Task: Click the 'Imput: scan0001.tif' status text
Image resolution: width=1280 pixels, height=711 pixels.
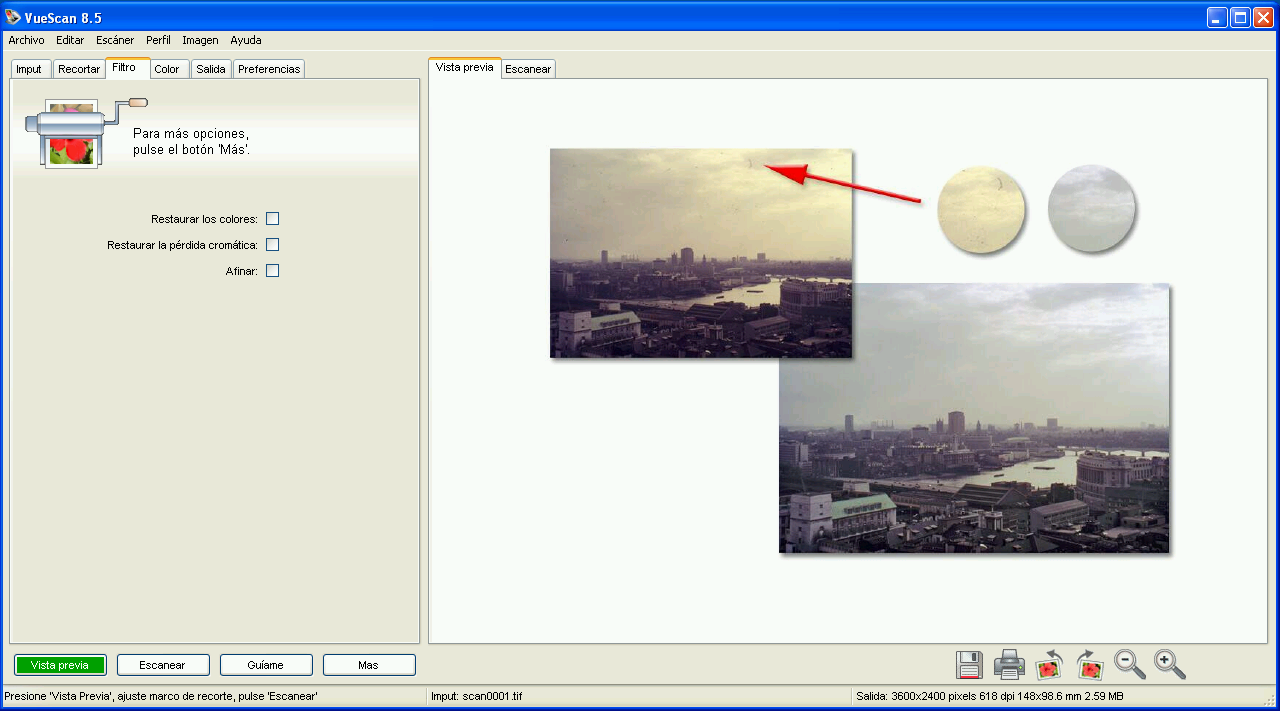Action: 477,696
